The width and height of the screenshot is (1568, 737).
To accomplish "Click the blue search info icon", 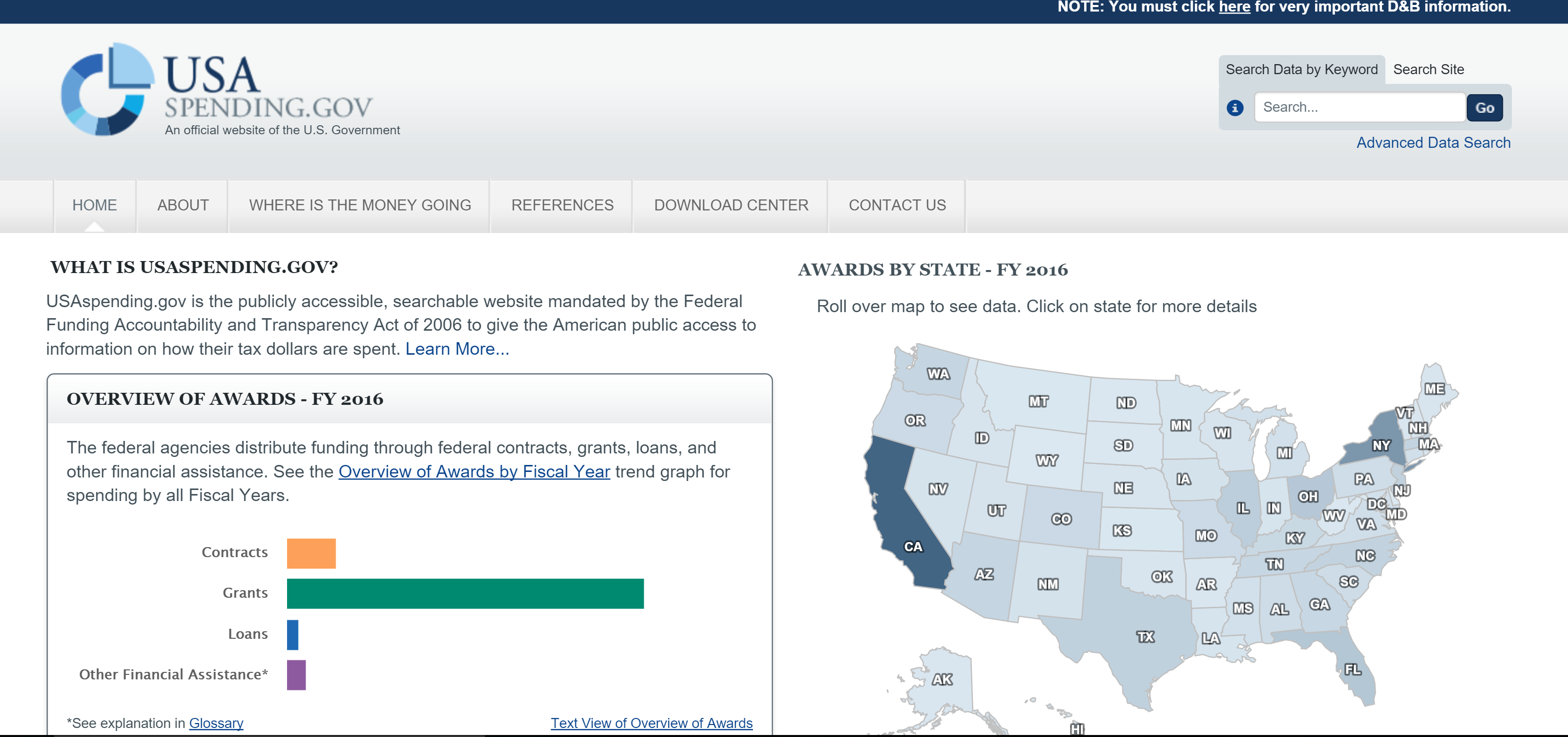I will [x=1234, y=108].
